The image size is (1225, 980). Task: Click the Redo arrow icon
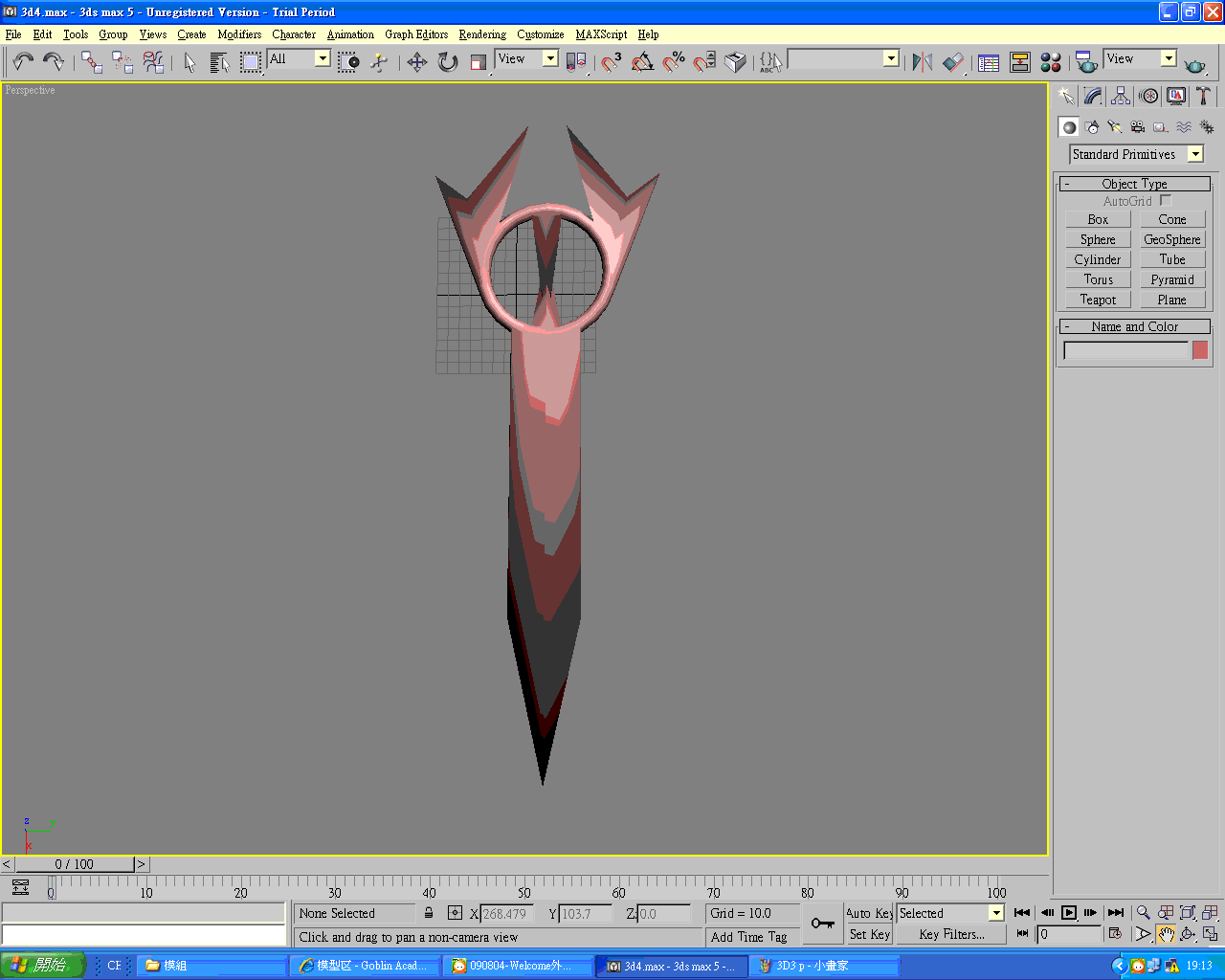click(54, 62)
